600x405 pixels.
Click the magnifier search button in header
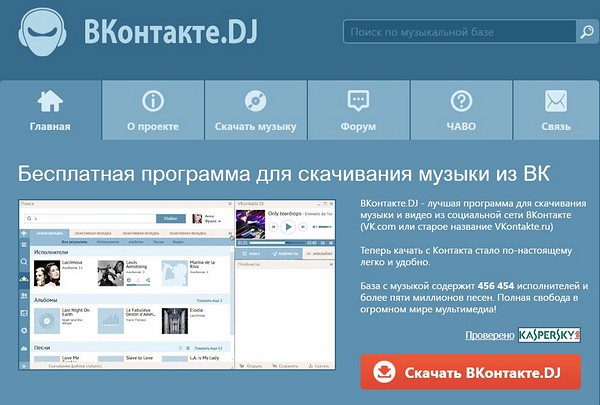(587, 32)
